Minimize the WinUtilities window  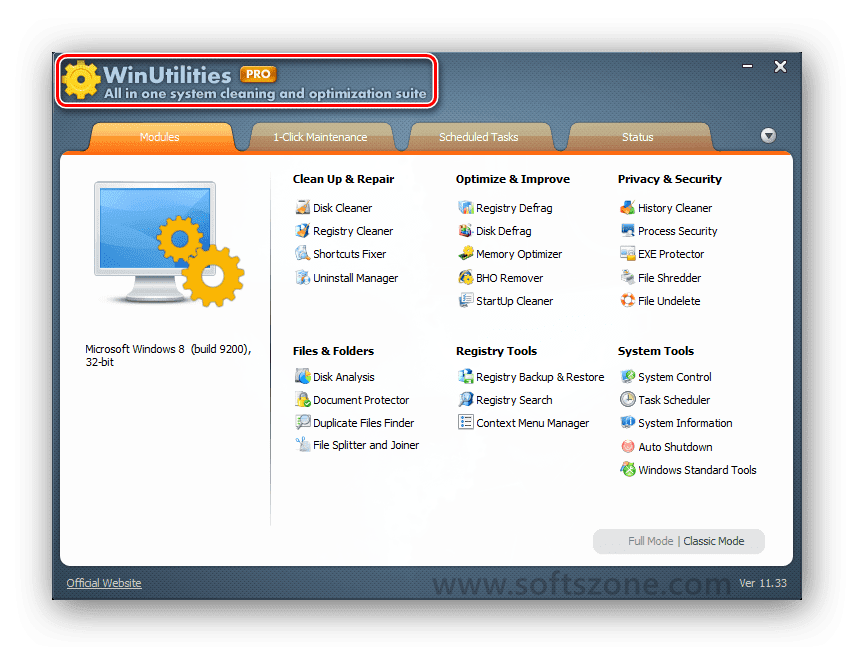pyautogui.click(x=747, y=66)
